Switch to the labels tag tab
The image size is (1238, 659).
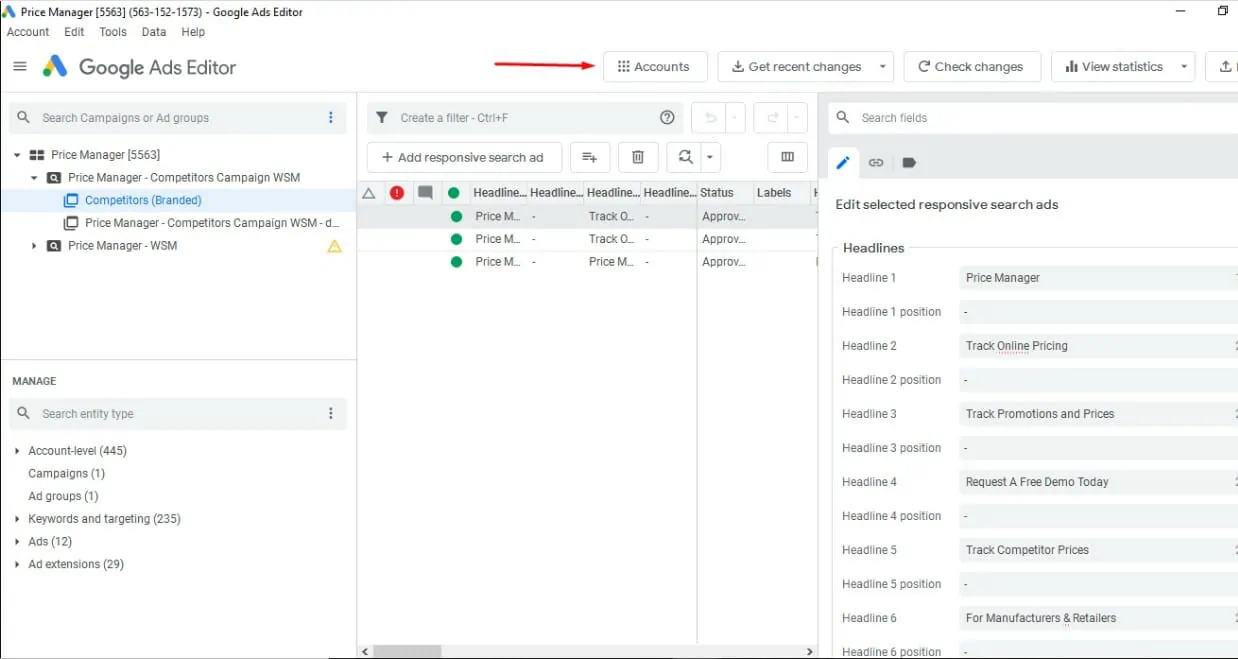coord(909,163)
